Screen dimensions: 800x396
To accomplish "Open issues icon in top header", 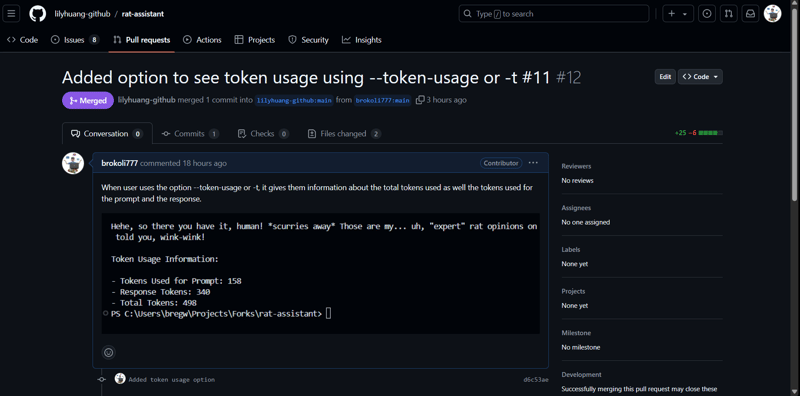I will pos(707,14).
